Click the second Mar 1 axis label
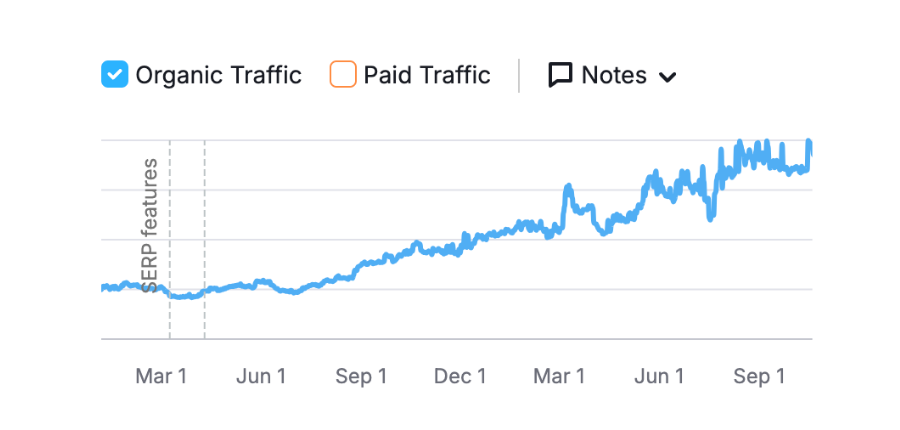This screenshot has width=900, height=430. (559, 377)
